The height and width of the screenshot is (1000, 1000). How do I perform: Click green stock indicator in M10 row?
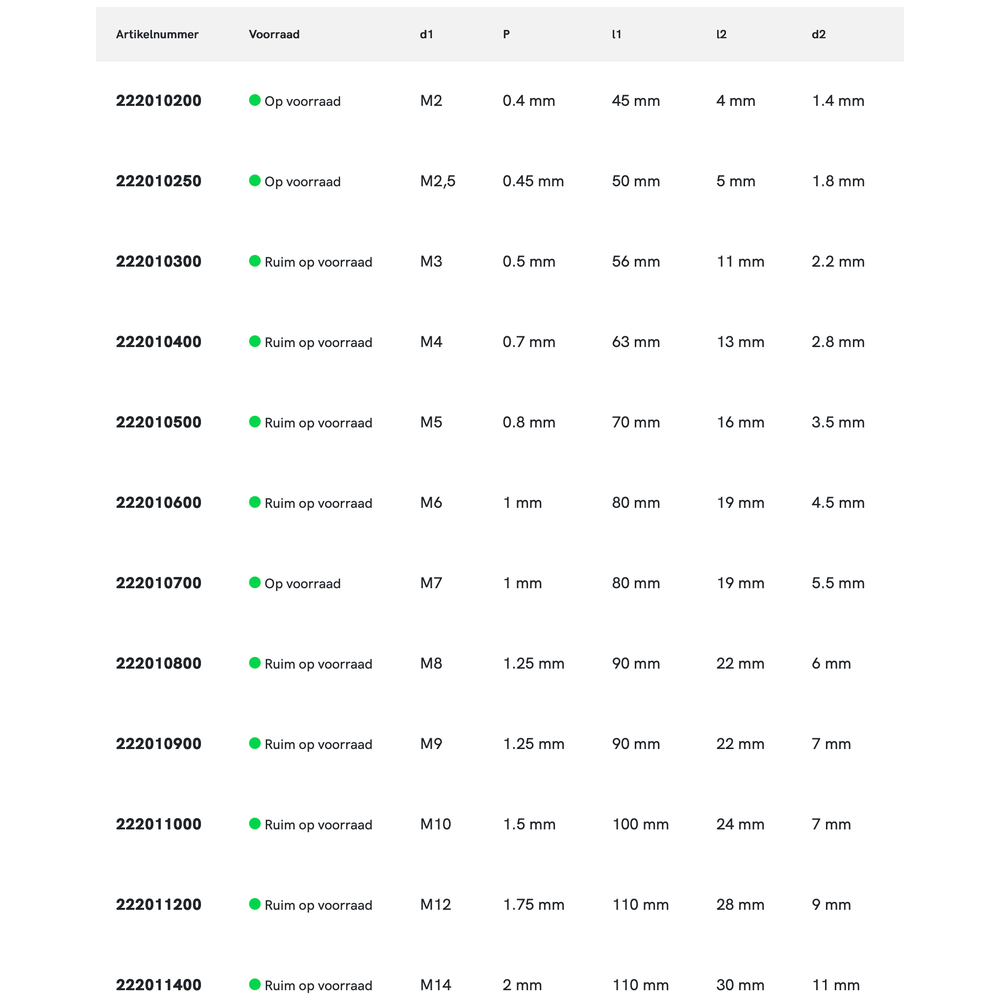coord(255,824)
